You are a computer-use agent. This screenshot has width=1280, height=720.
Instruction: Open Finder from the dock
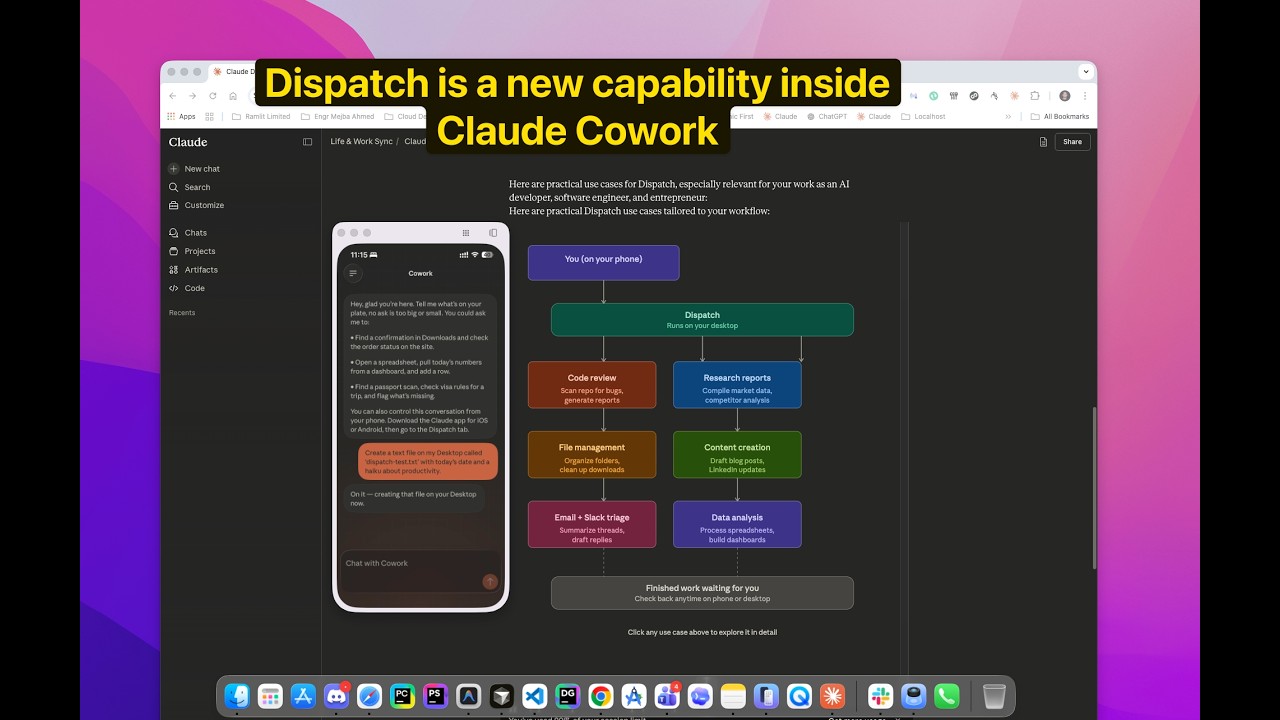pos(237,696)
